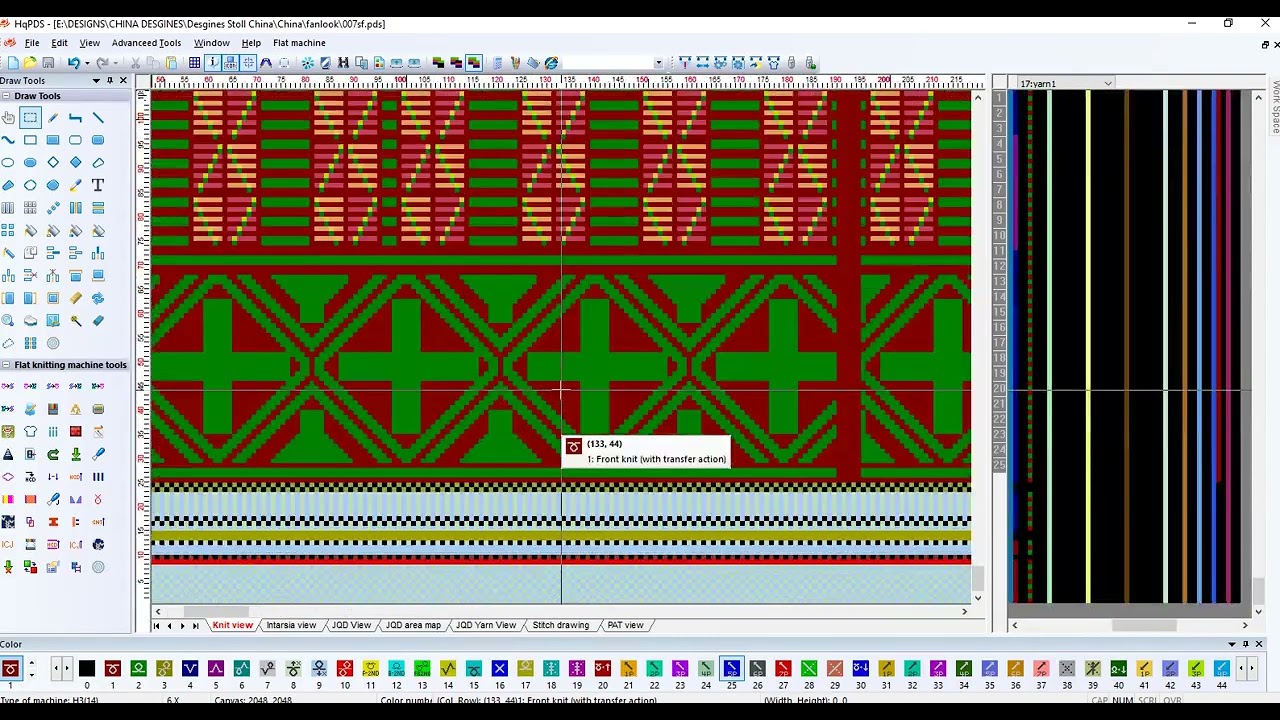Select color number 10 red swatch
The width and height of the screenshot is (1280, 720).
coord(345,668)
